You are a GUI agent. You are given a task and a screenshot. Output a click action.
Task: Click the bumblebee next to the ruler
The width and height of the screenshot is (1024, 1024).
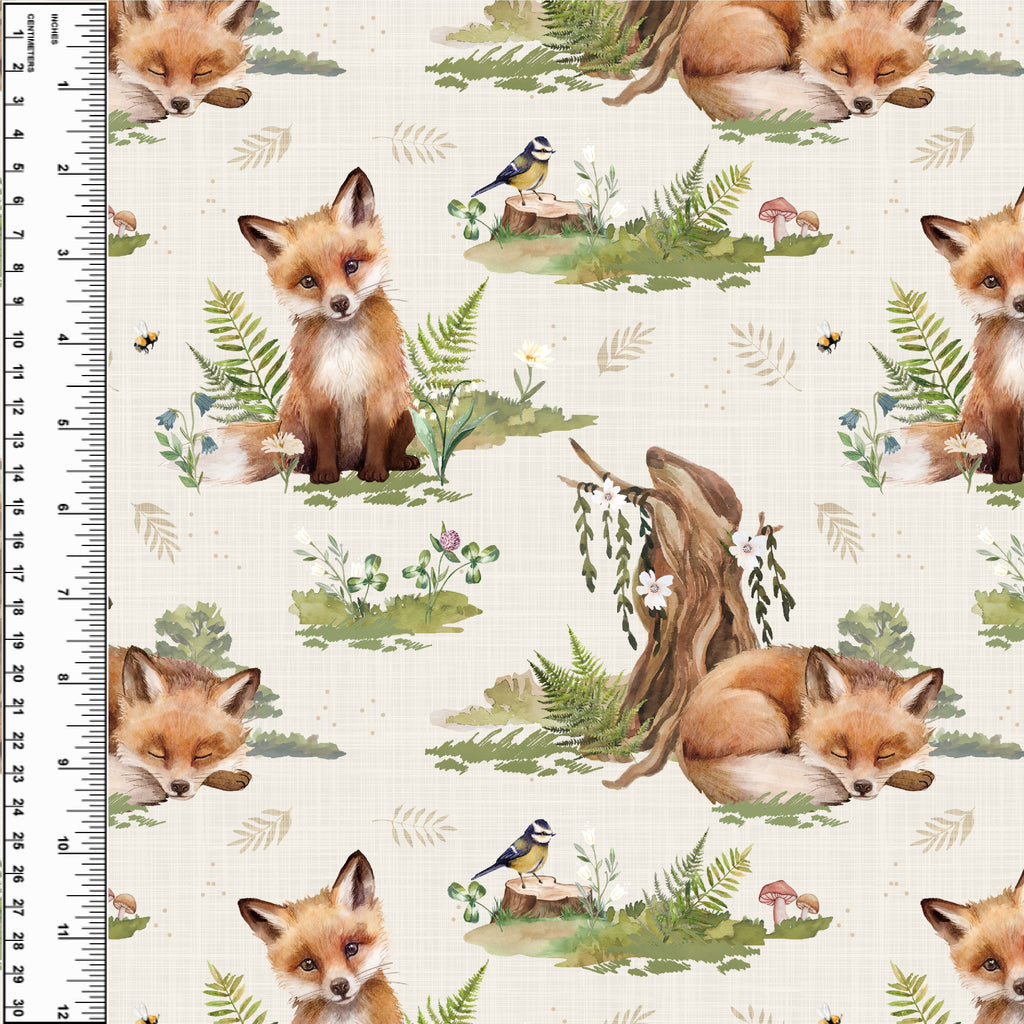coord(146,338)
